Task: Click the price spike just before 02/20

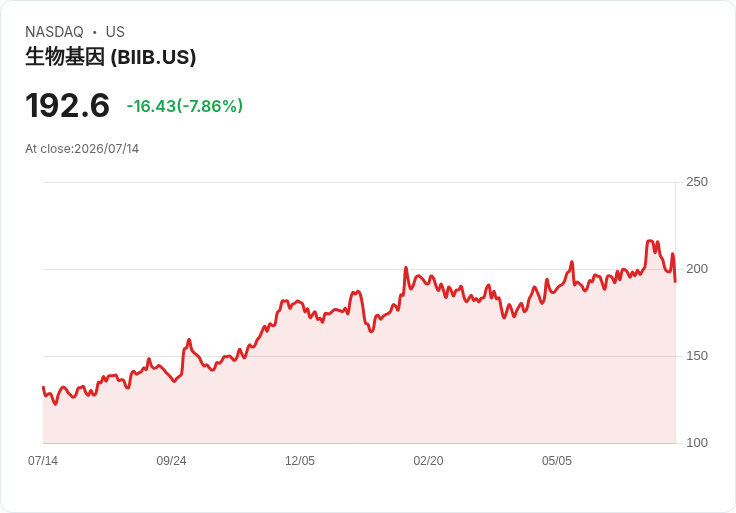Action: (x=406, y=268)
